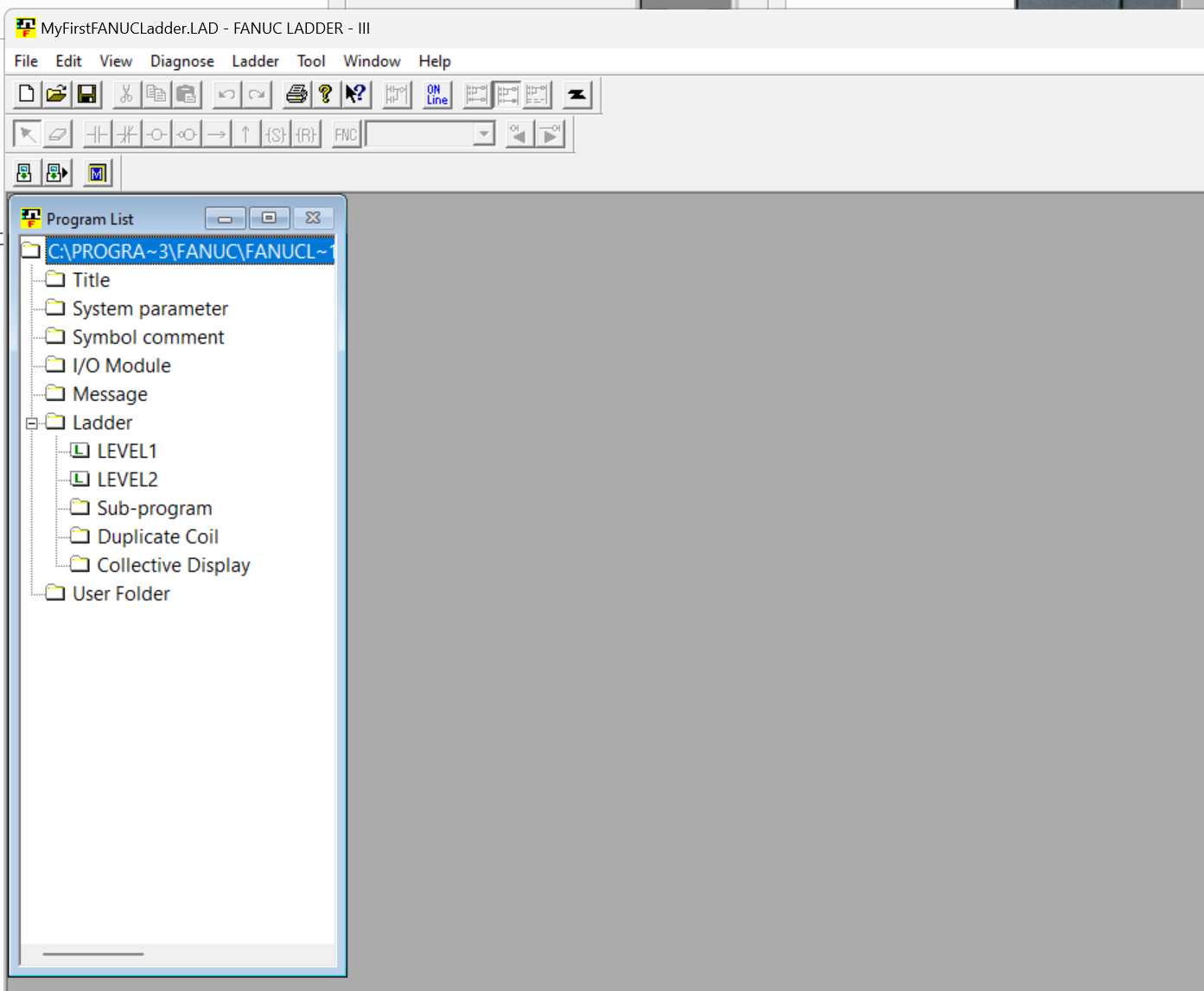Select the middle pressed ladder display mode icon
Image resolution: width=1204 pixels, height=991 pixels.
tap(507, 94)
